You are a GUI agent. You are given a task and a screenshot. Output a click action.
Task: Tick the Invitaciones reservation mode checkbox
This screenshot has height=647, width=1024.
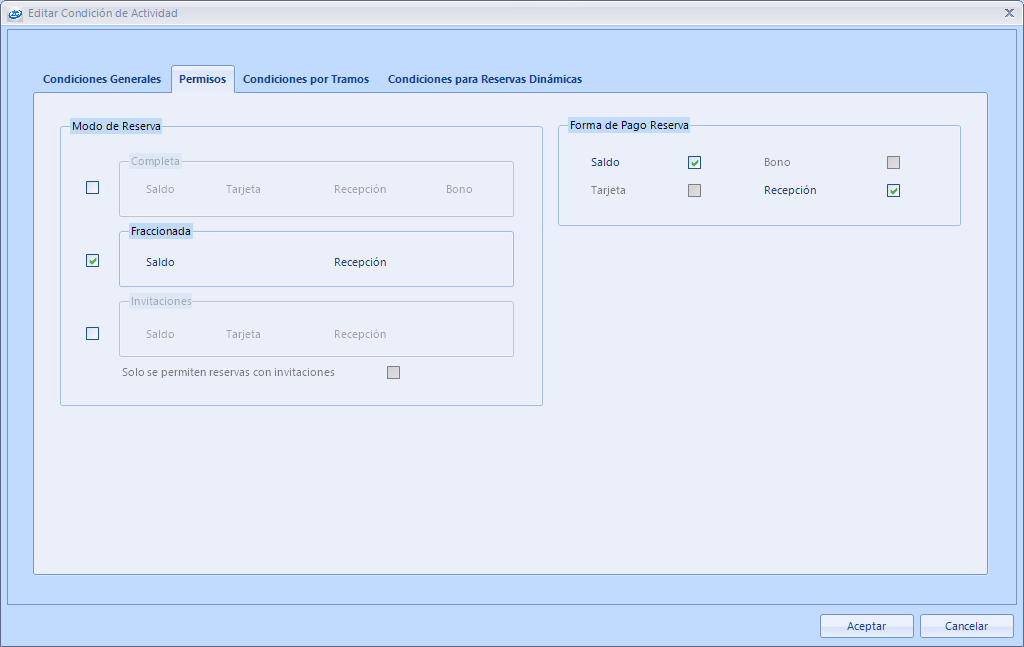[93, 334]
